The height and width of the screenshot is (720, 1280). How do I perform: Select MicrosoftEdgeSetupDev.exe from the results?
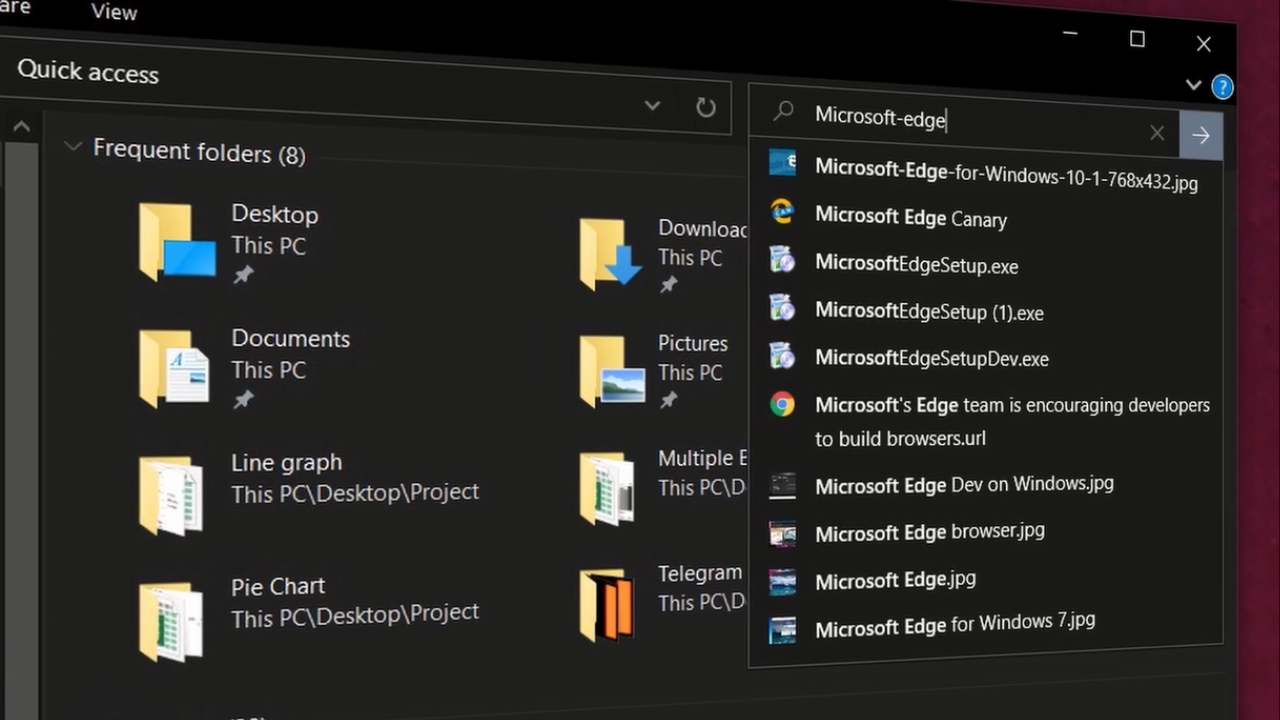click(932, 358)
